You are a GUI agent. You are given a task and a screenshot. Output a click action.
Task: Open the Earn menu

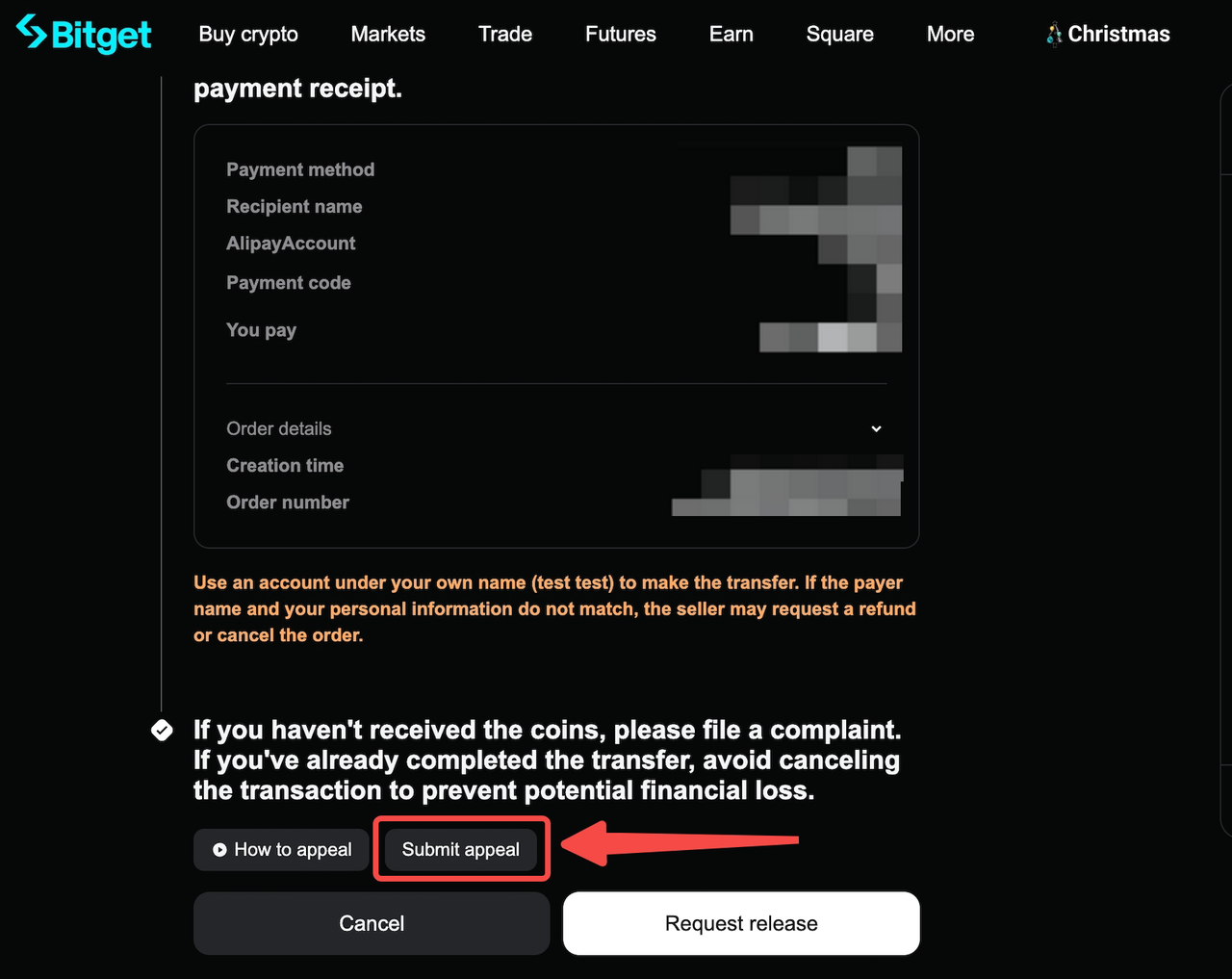[731, 34]
